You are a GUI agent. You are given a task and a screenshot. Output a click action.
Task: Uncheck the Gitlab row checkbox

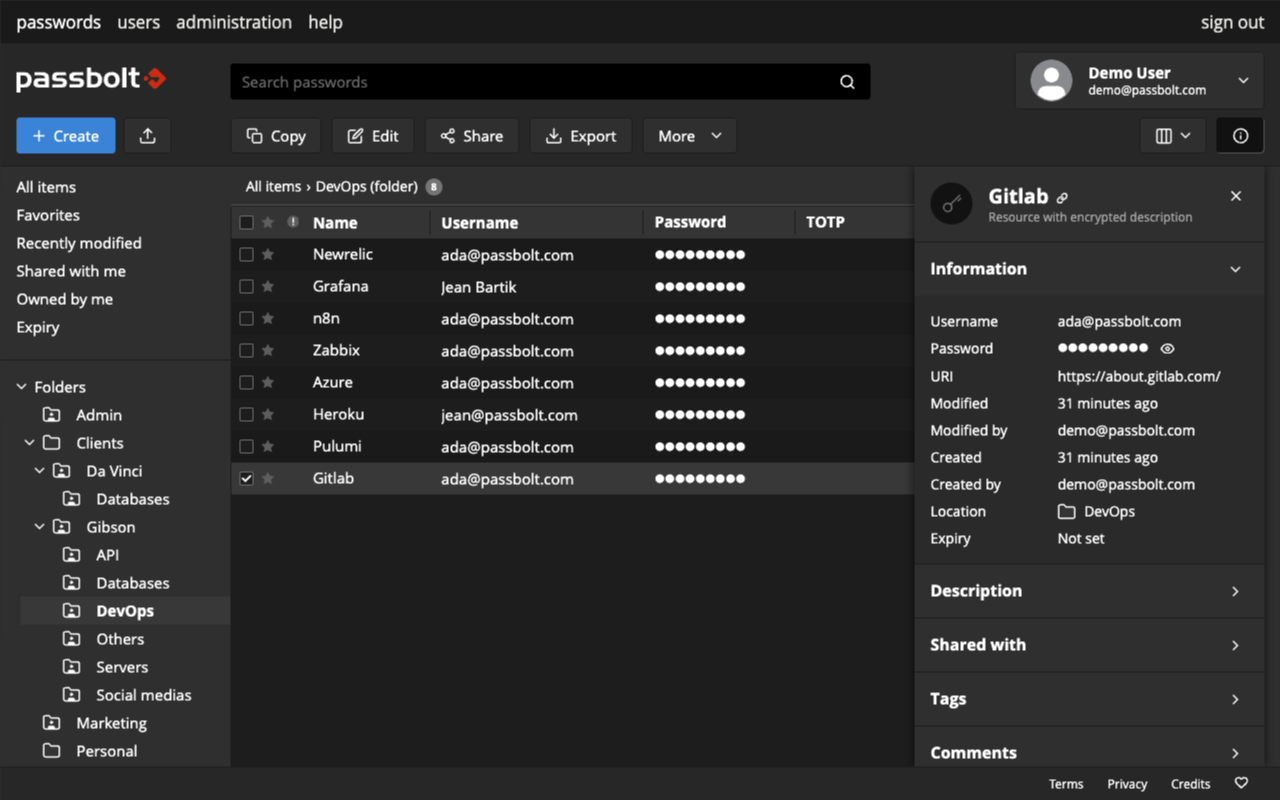[246, 478]
